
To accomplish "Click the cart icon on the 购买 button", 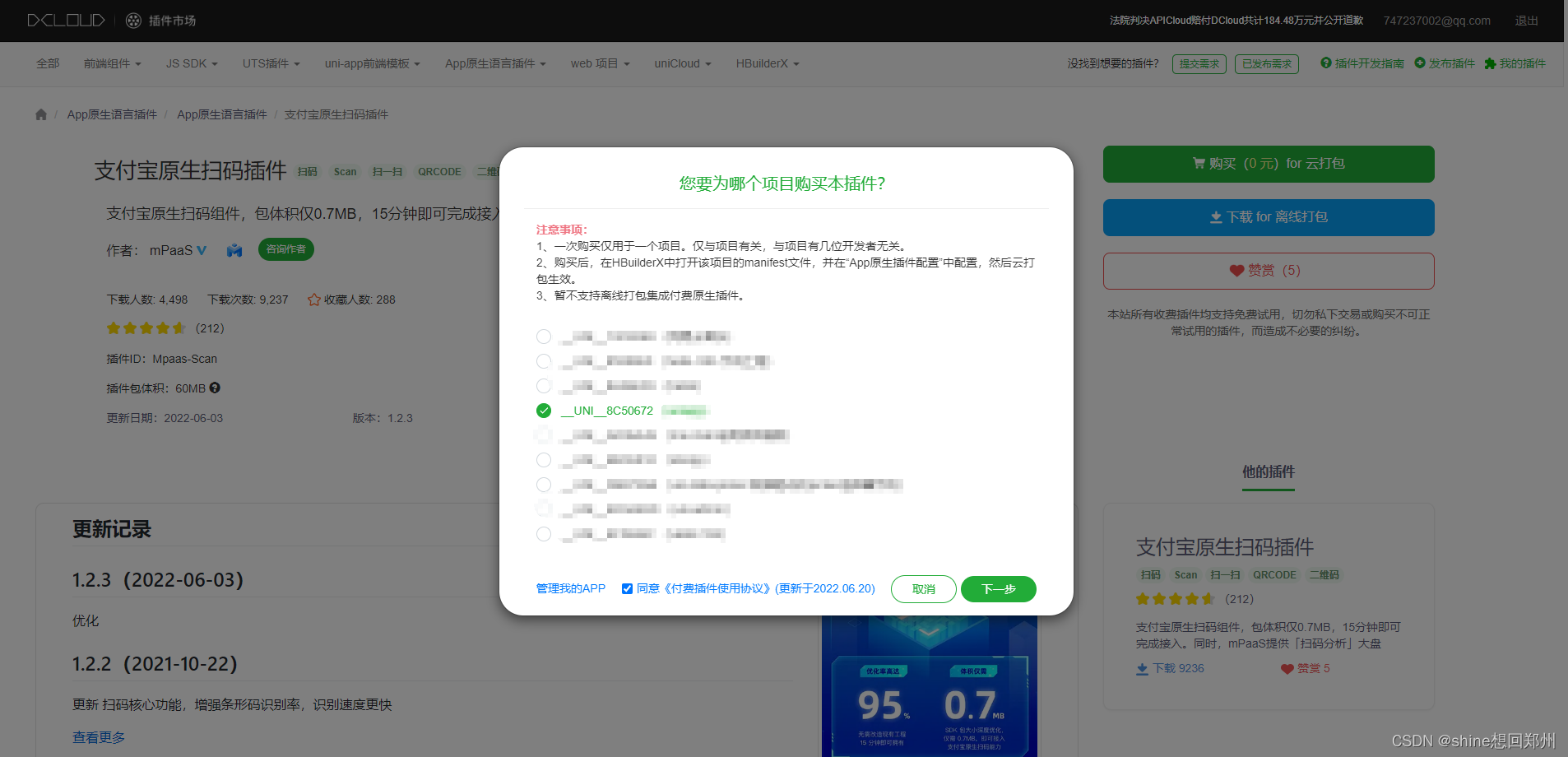I will click(1199, 163).
